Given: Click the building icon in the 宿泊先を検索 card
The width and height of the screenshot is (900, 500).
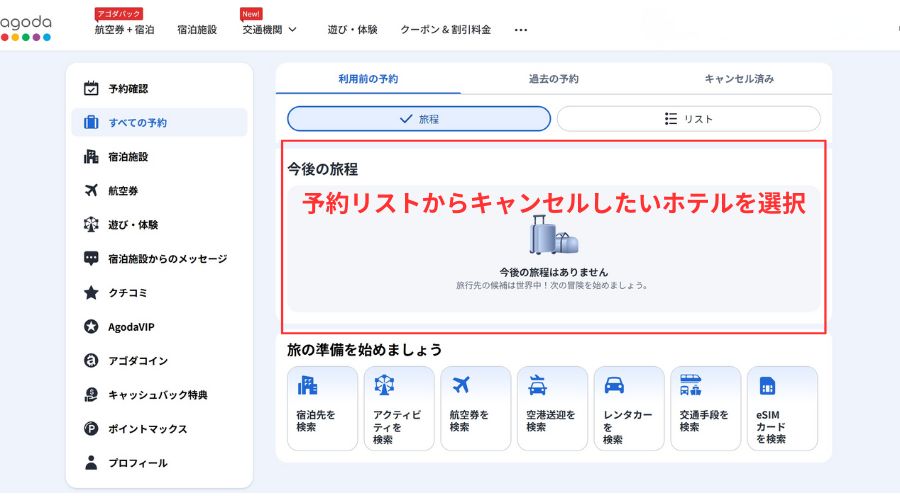Looking at the screenshot, I should point(307,385).
